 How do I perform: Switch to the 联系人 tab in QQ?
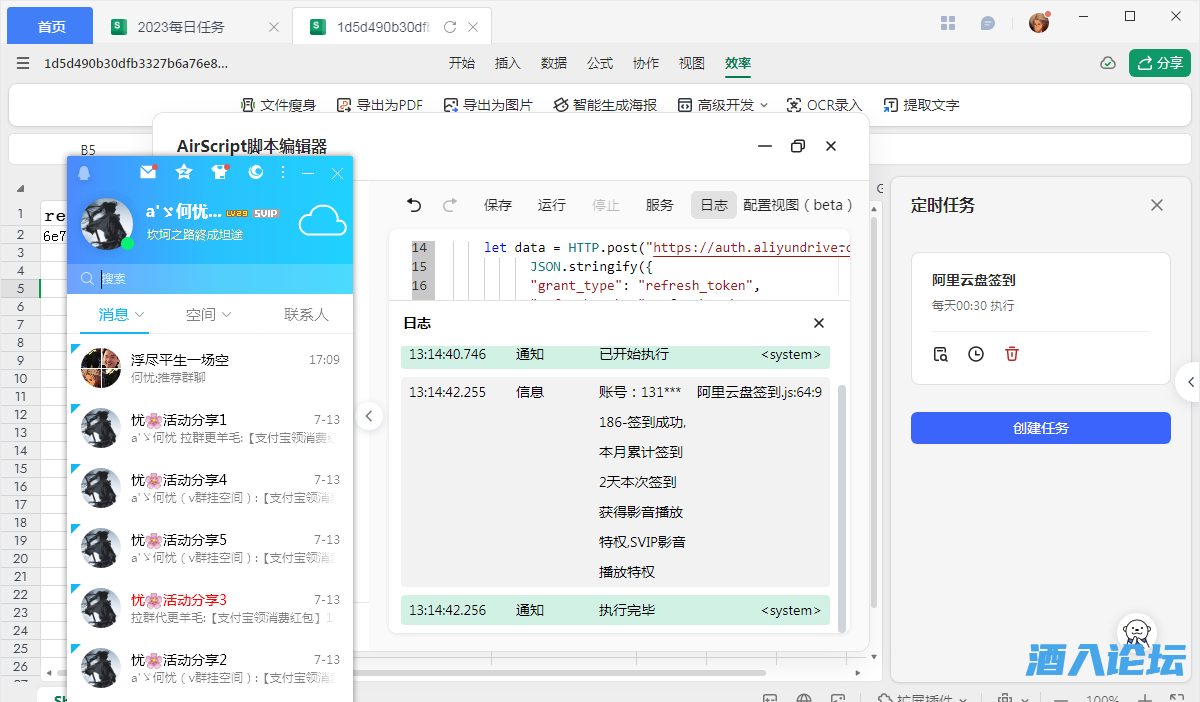tap(306, 314)
